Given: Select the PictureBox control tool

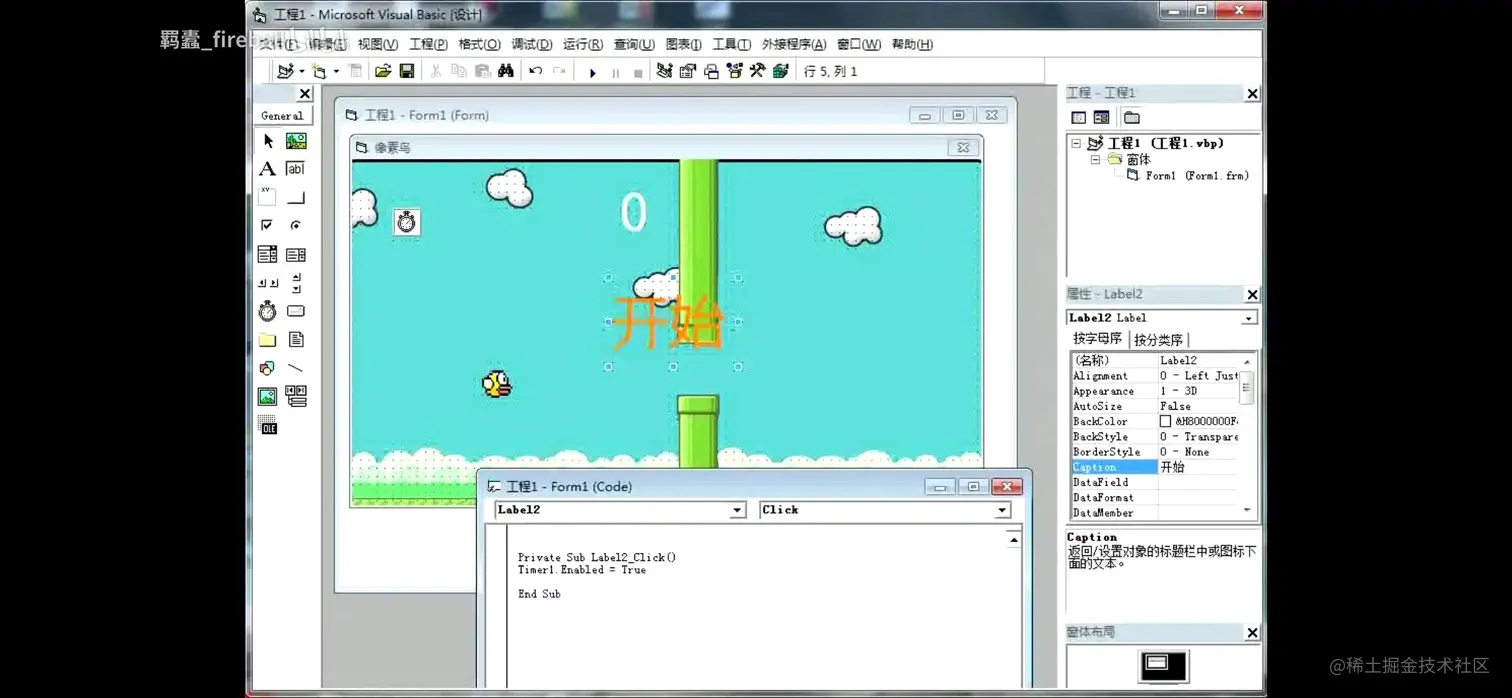Looking at the screenshot, I should click(x=296, y=141).
